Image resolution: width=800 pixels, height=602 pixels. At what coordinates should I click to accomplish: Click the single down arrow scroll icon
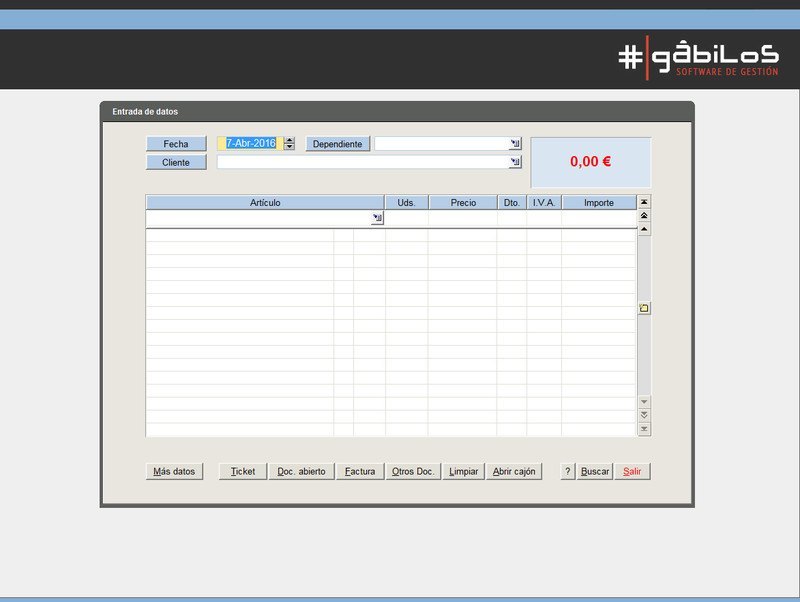point(644,401)
